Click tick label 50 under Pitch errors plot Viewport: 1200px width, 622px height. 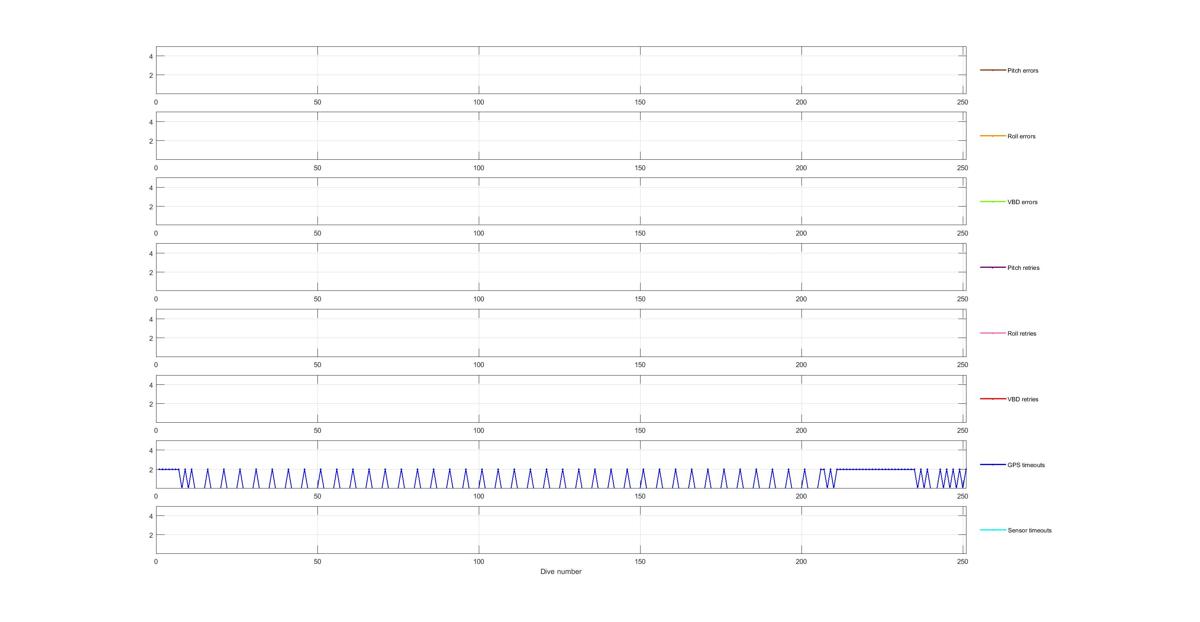[318, 102]
